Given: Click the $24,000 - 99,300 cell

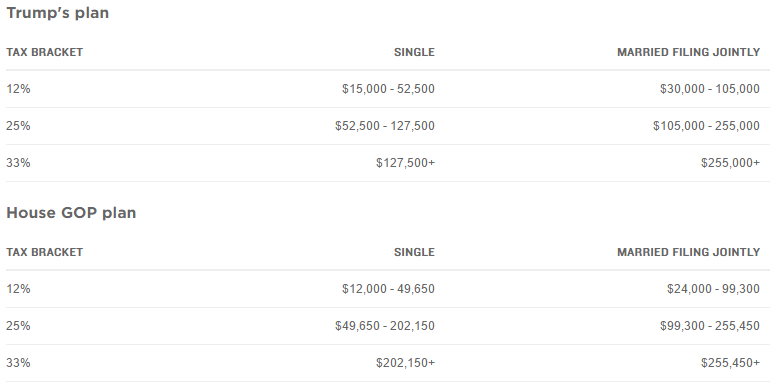Looking at the screenshot, I should (x=713, y=289).
